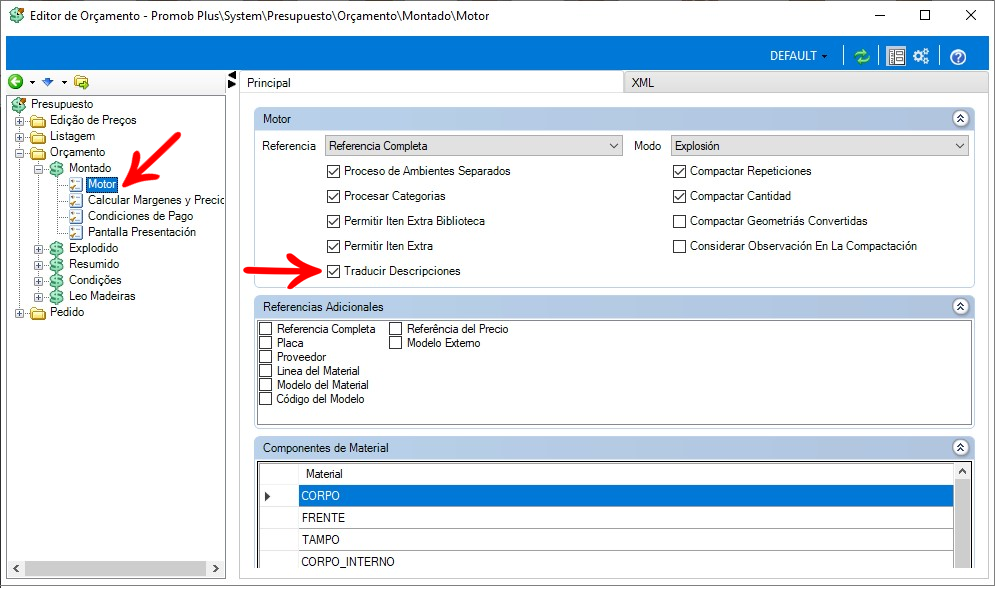Click the Montado dollar icon
This screenshot has width=1000, height=596.
click(57, 168)
